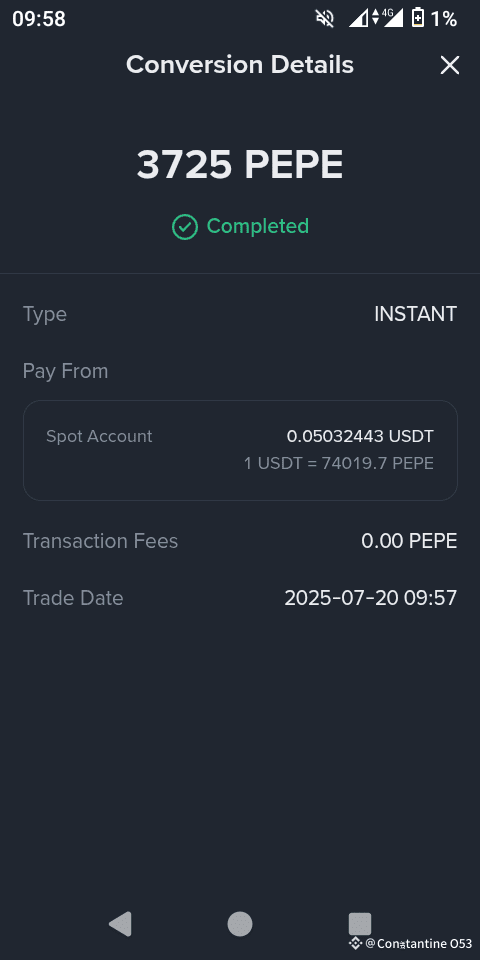480x960 pixels.
Task: Tap the green Completed checkmark icon
Action: (x=184, y=227)
